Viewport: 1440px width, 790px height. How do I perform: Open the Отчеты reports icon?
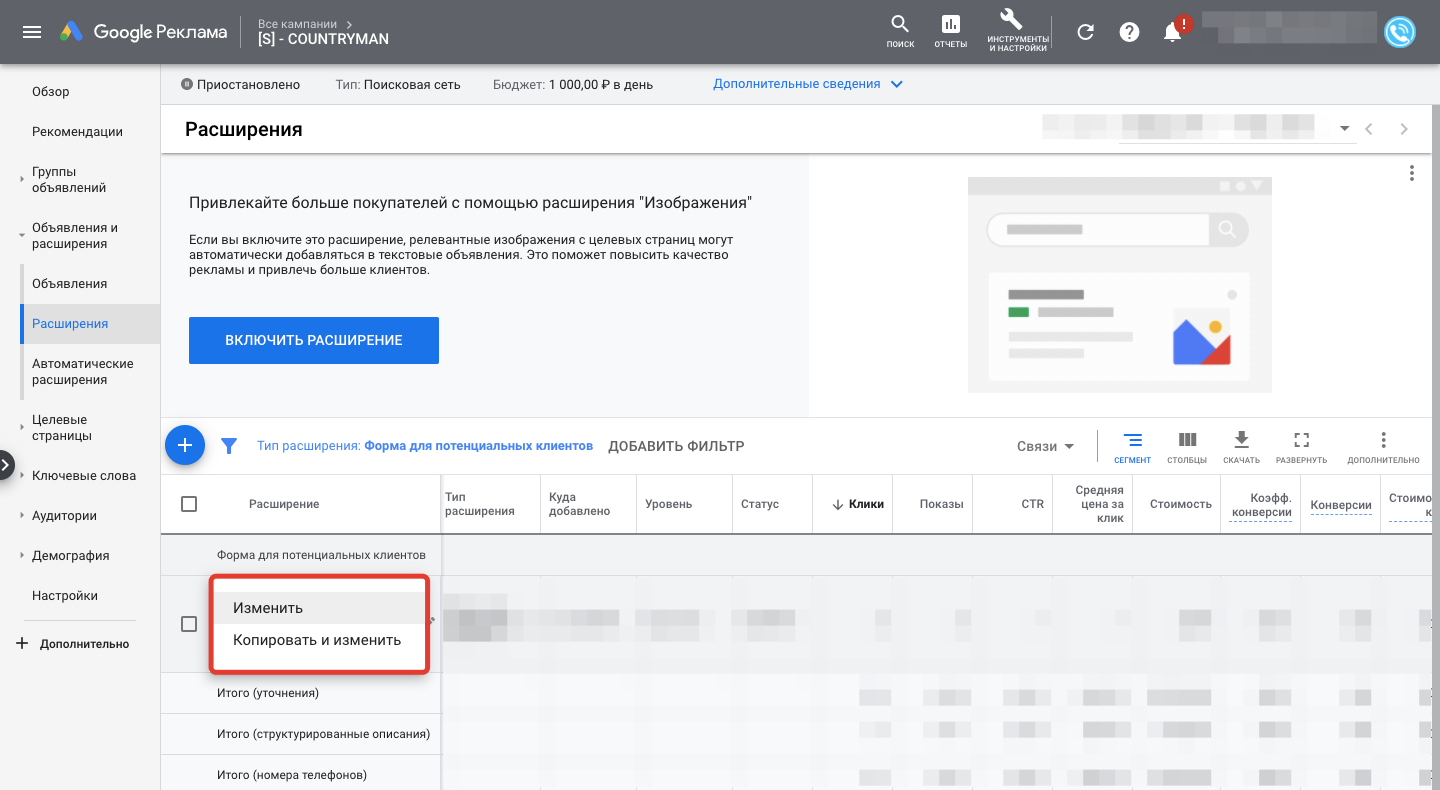pyautogui.click(x=950, y=31)
